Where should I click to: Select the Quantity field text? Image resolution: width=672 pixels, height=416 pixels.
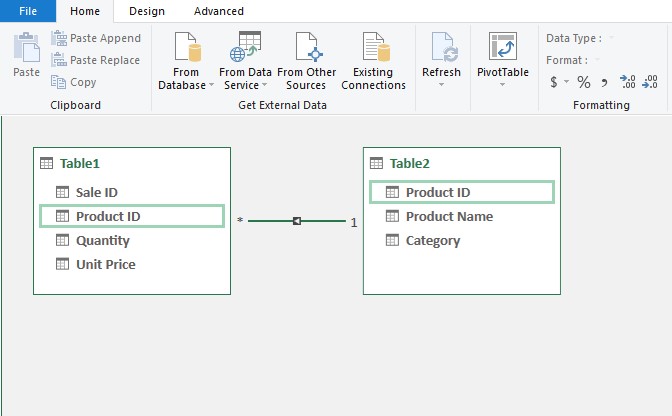[x=103, y=240]
